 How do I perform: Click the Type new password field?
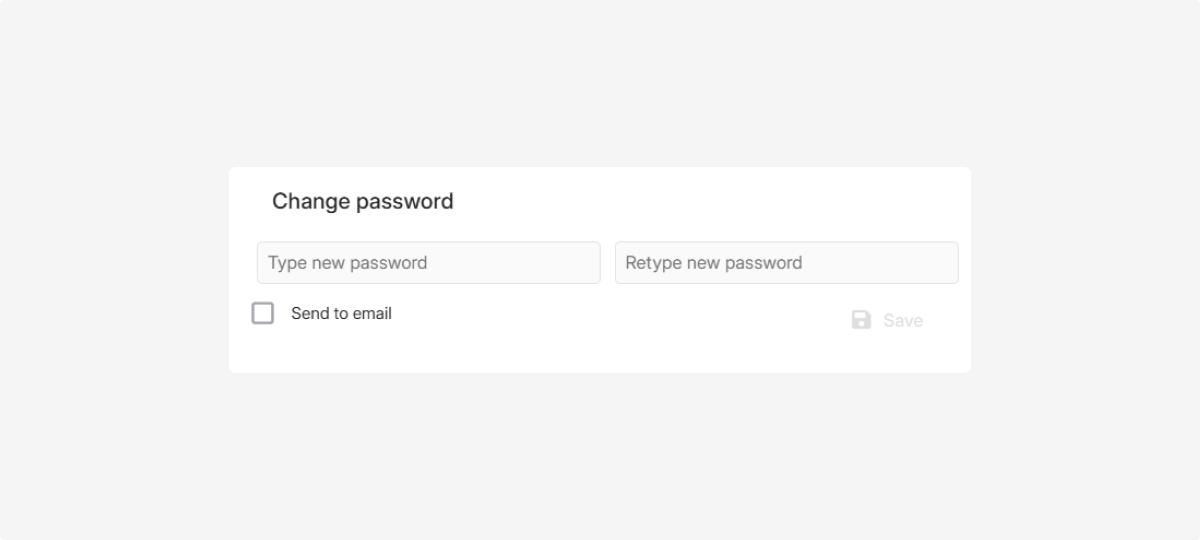(428, 263)
